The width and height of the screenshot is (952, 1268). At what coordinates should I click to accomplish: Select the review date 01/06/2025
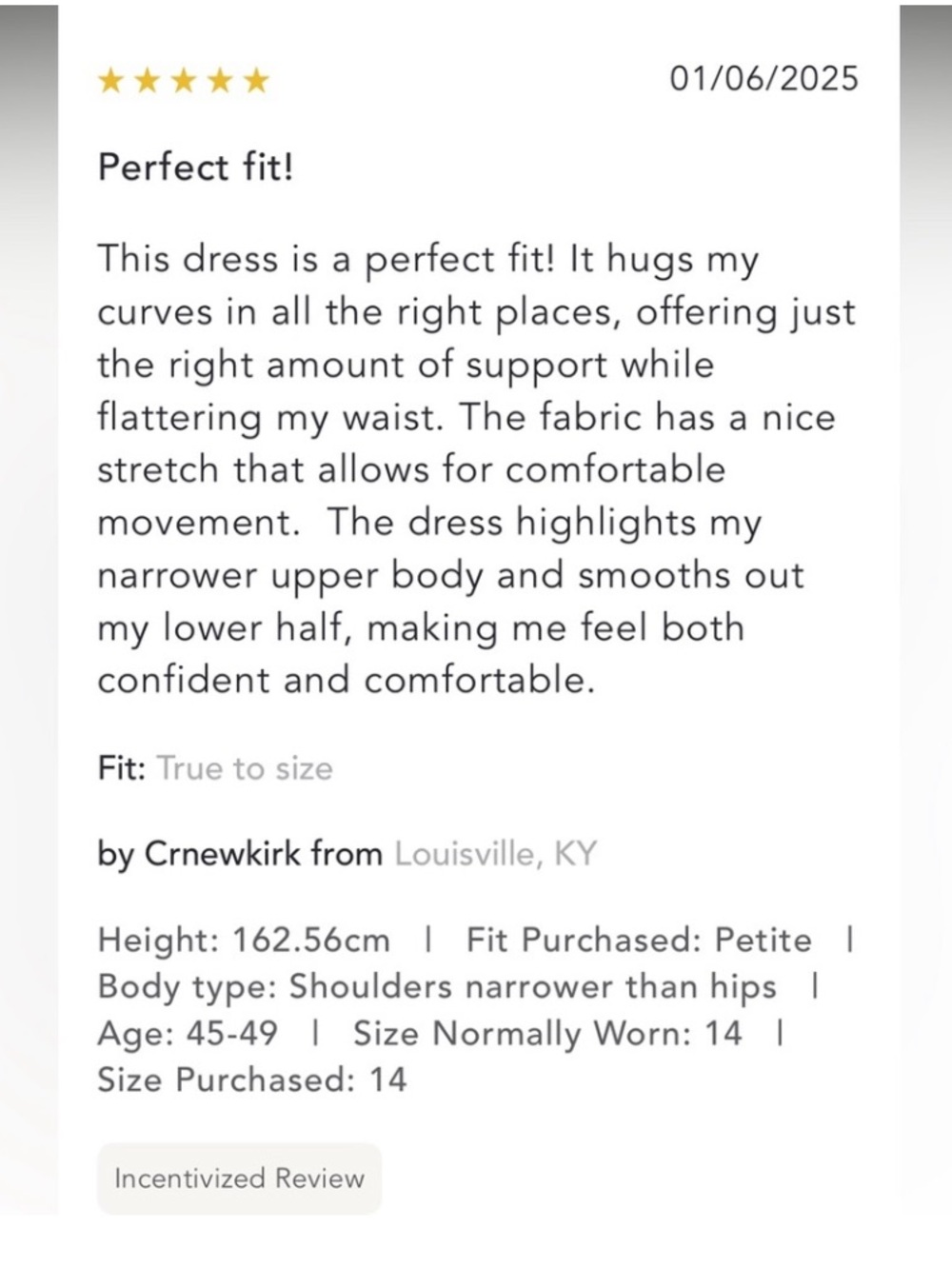(764, 78)
